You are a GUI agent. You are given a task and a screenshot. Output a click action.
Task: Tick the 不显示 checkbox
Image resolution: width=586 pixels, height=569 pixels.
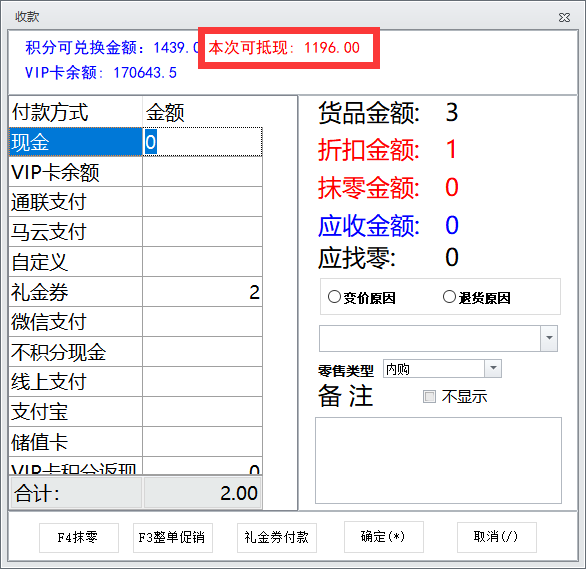429,396
